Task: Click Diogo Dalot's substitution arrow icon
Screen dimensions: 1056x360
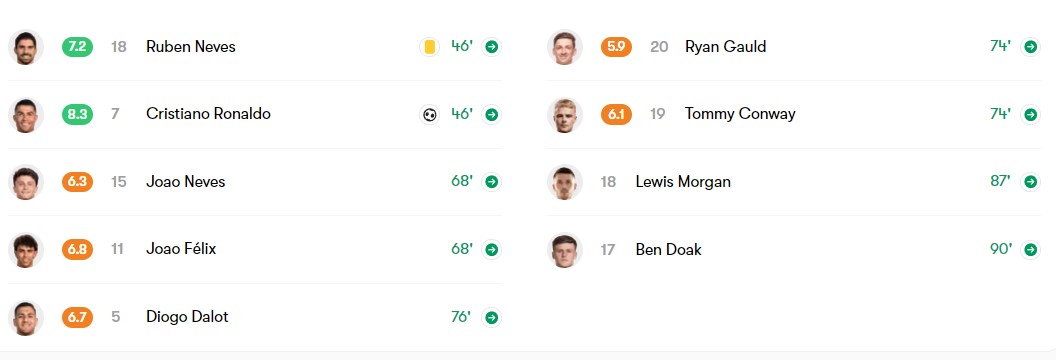Action: [x=492, y=317]
